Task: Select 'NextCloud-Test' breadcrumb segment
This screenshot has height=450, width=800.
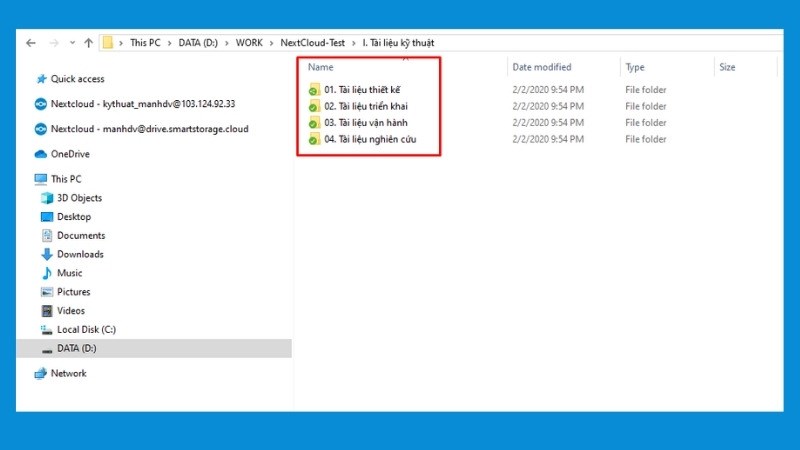Action: coord(313,43)
